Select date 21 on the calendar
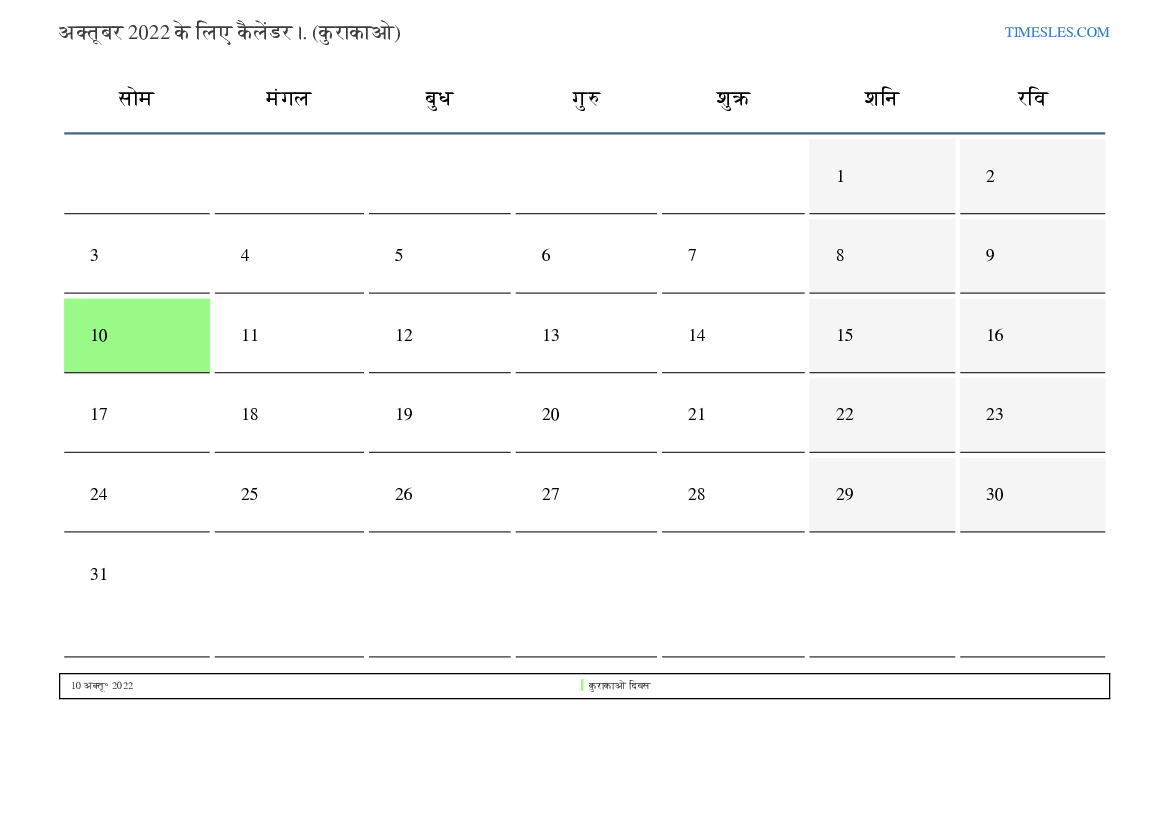Viewport: 1169px width, 827px height. pyautogui.click(x=734, y=415)
